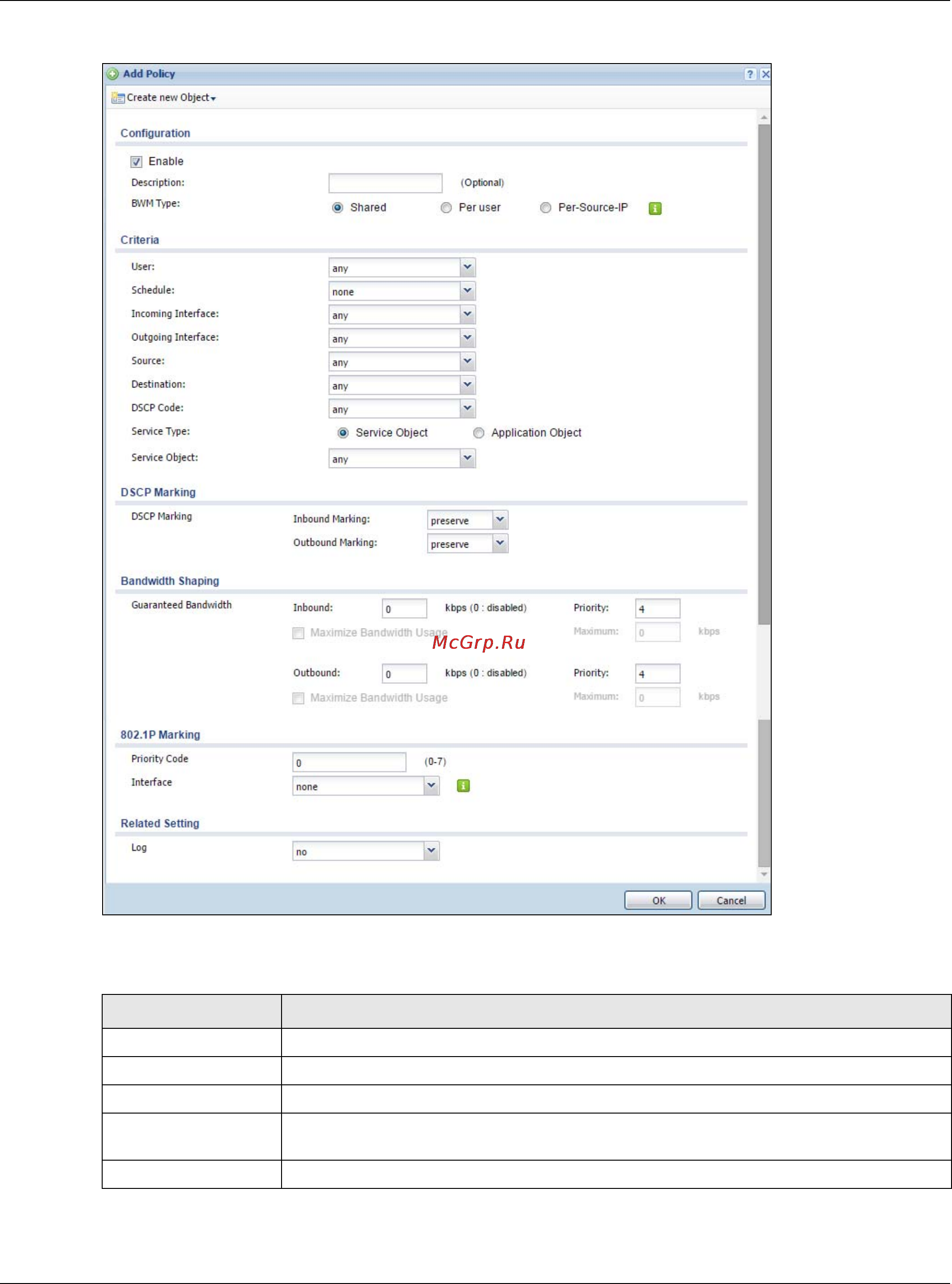Toggle Outbound Maximize Bandwidth Usage checkbox

[299, 698]
